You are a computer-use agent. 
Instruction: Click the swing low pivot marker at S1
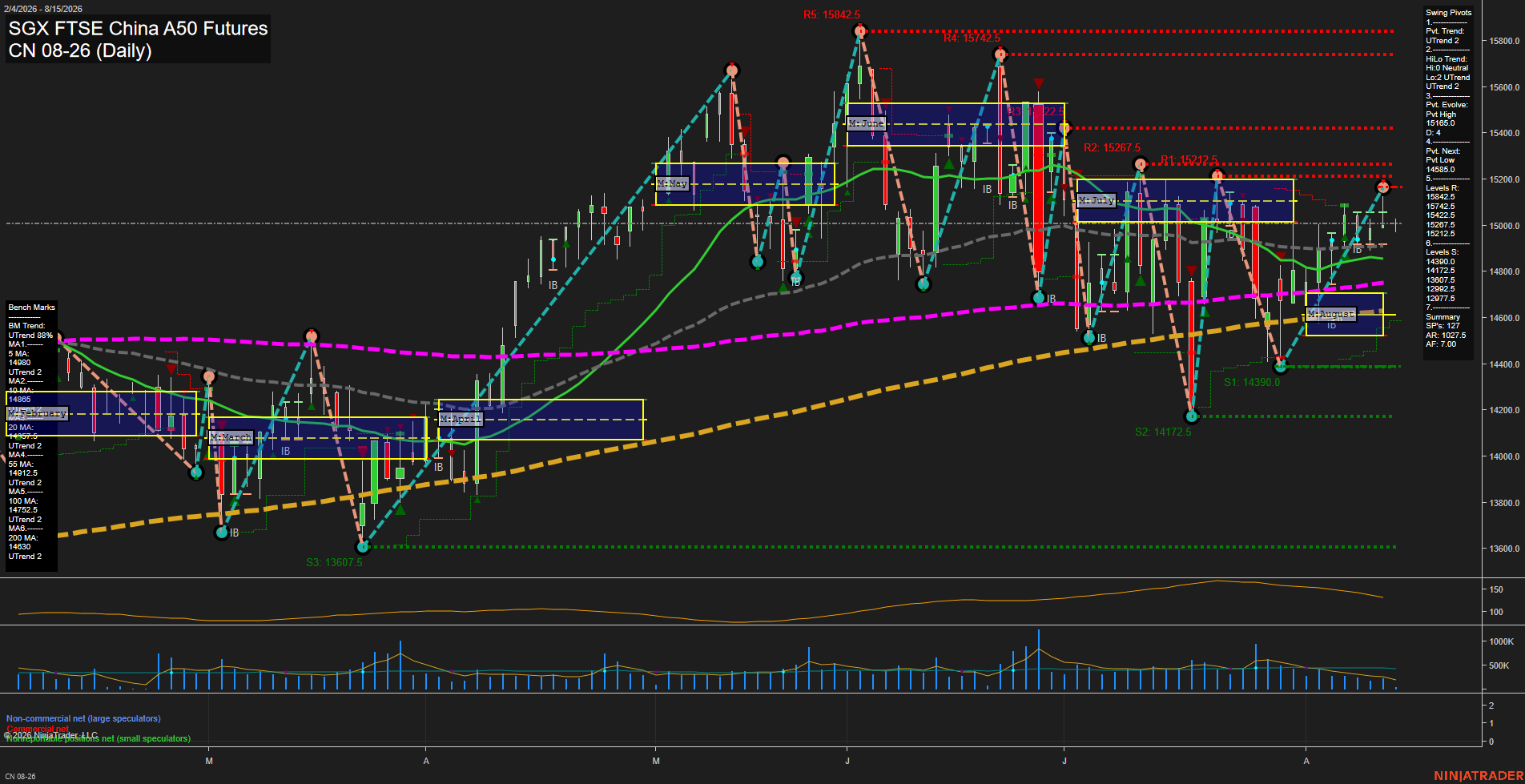1281,367
